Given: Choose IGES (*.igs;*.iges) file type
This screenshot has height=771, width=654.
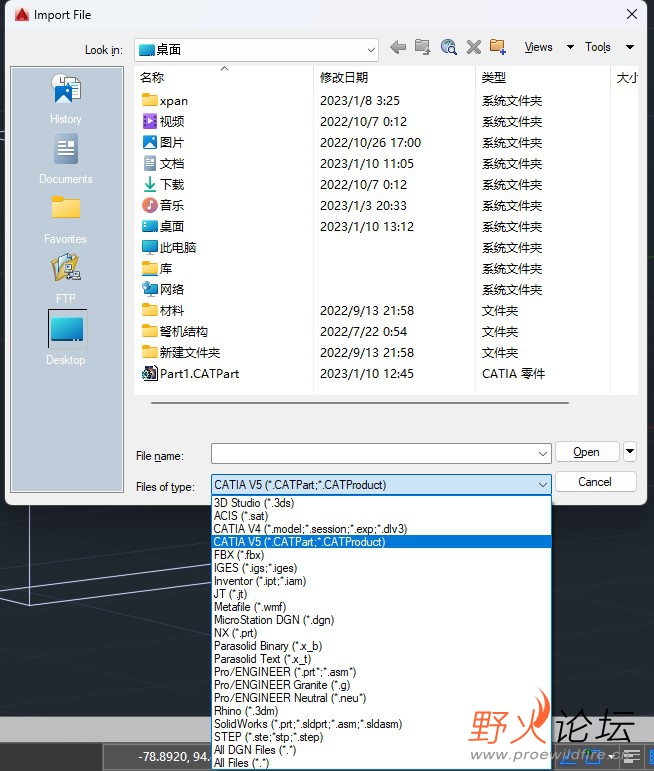Looking at the screenshot, I should coord(381,568).
